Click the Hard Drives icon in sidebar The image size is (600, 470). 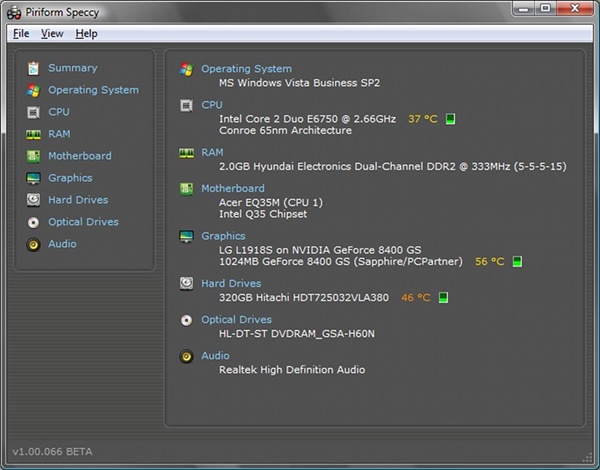[33, 200]
